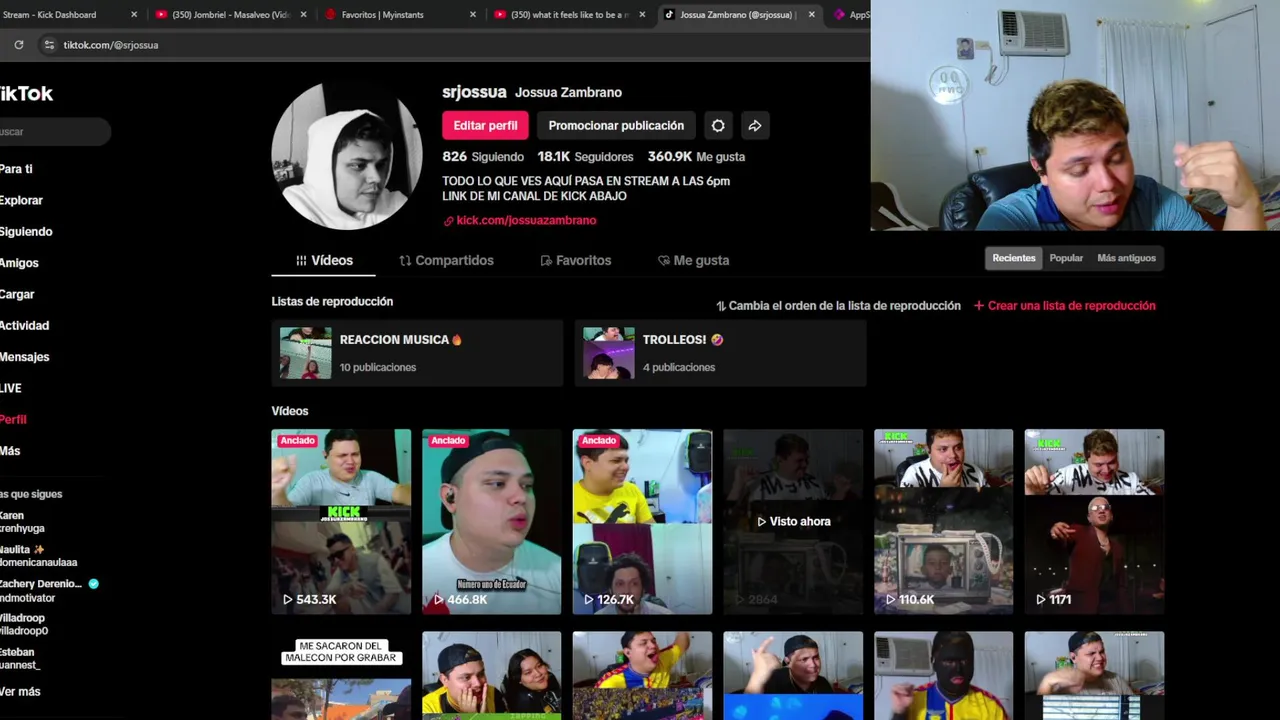1280x720 pixels.
Task: Switch to what it feels like YouTube tab
Action: (570, 15)
